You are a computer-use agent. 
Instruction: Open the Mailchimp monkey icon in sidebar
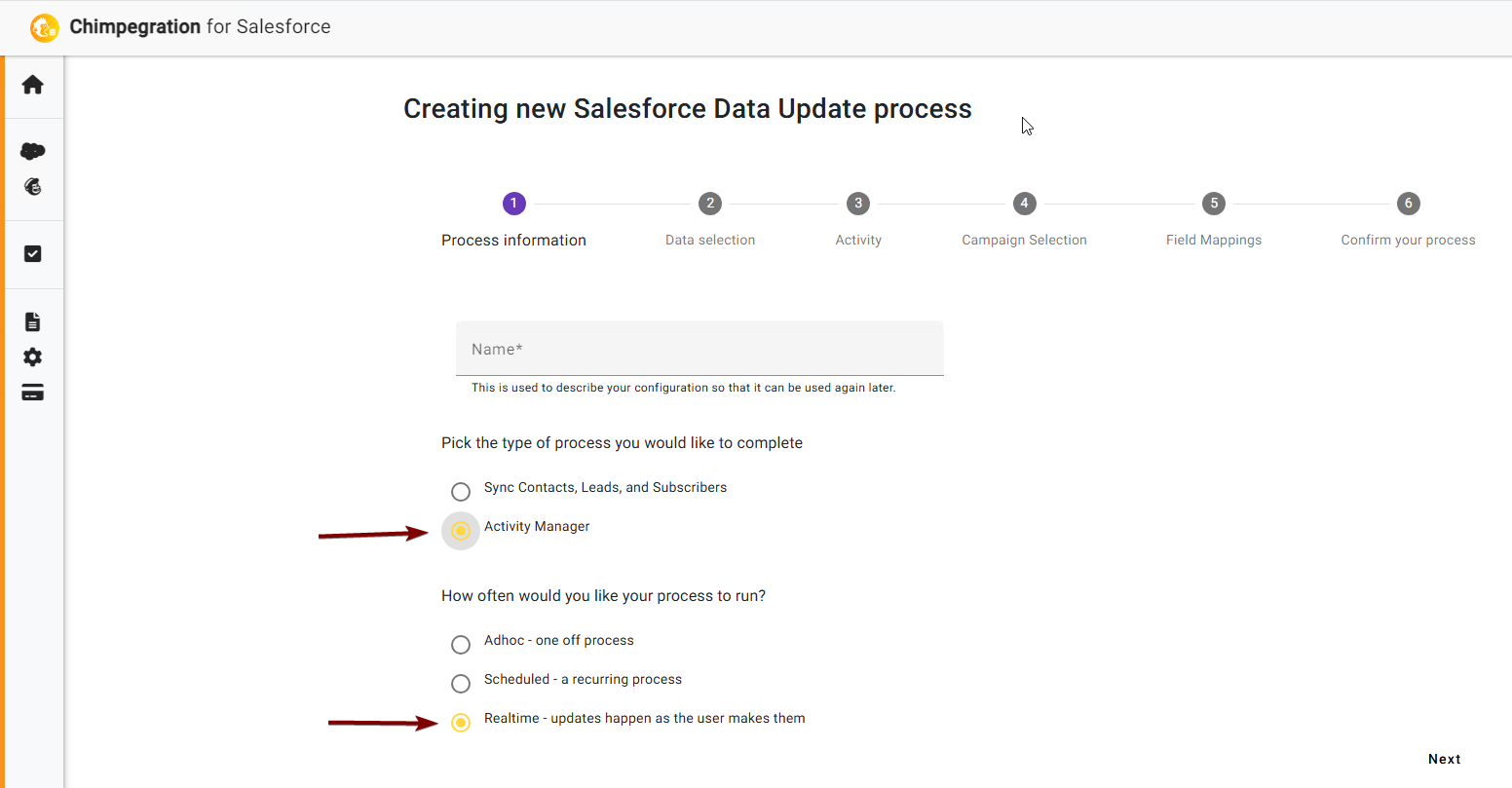tap(33, 187)
